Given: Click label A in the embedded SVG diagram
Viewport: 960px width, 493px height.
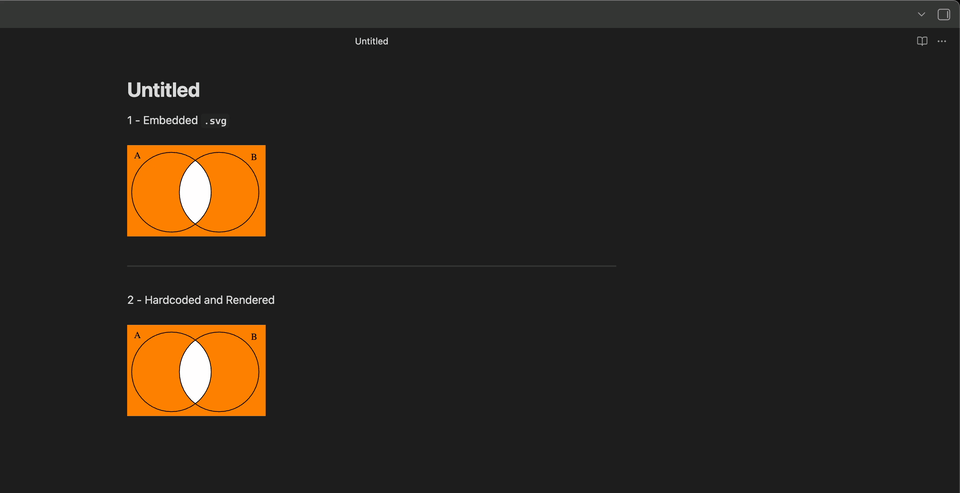Looking at the screenshot, I should coord(137,156).
